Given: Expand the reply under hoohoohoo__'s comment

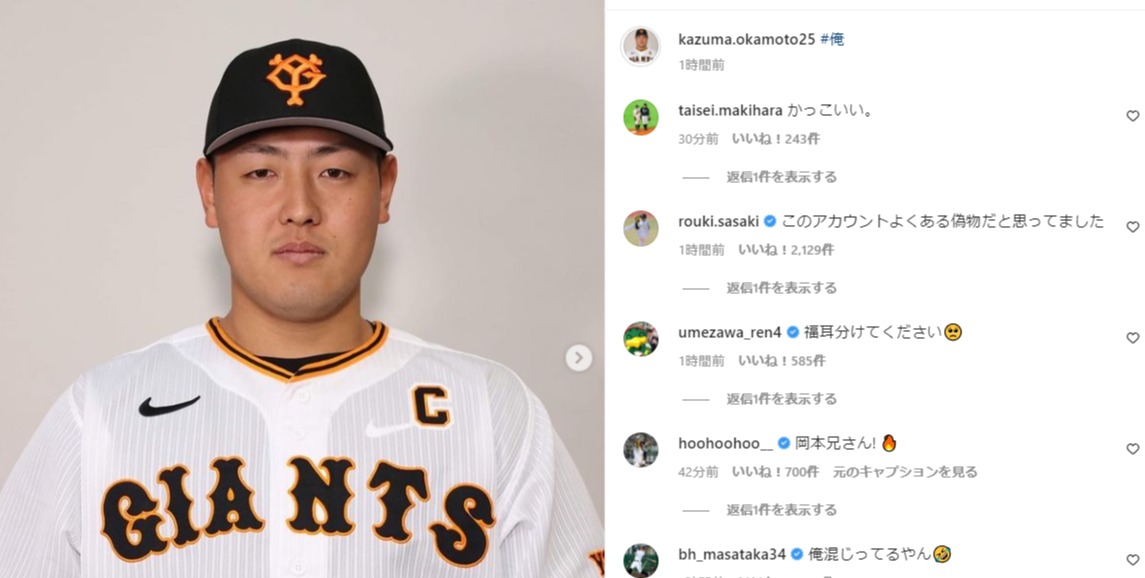Looking at the screenshot, I should pyautogui.click(x=781, y=510).
